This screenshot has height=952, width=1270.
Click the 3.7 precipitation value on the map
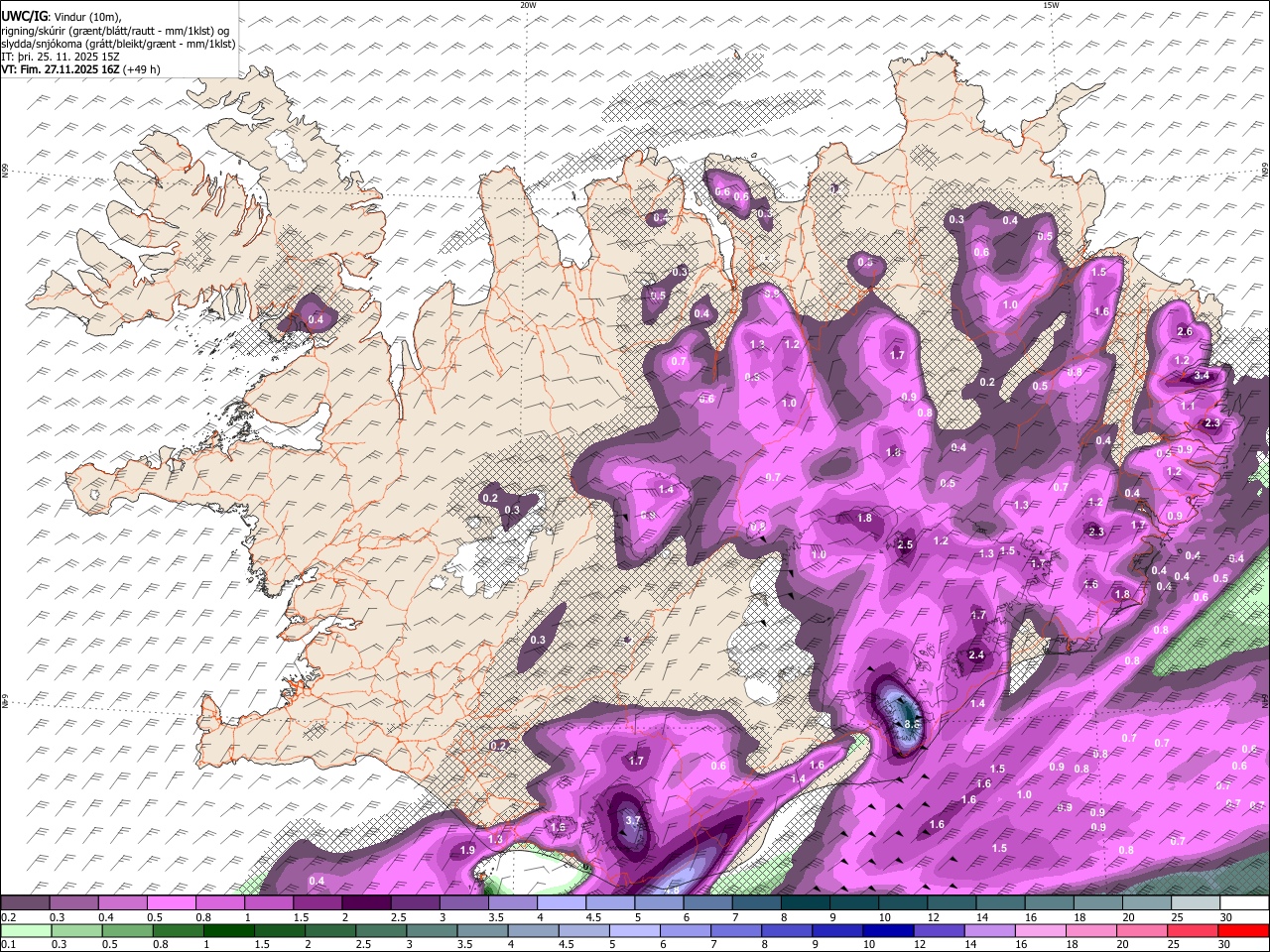point(633,821)
